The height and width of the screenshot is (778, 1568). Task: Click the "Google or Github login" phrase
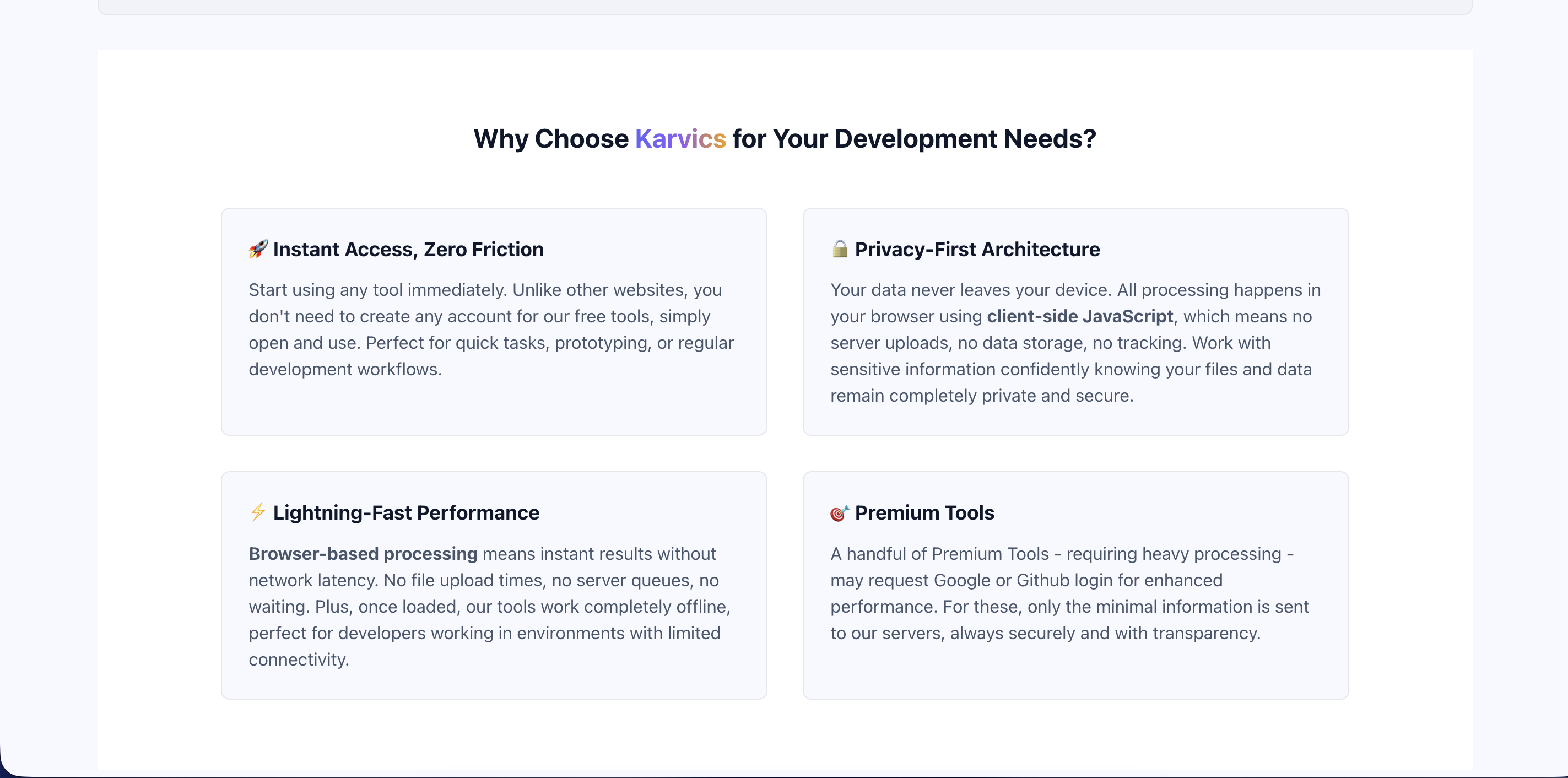coord(1031,580)
